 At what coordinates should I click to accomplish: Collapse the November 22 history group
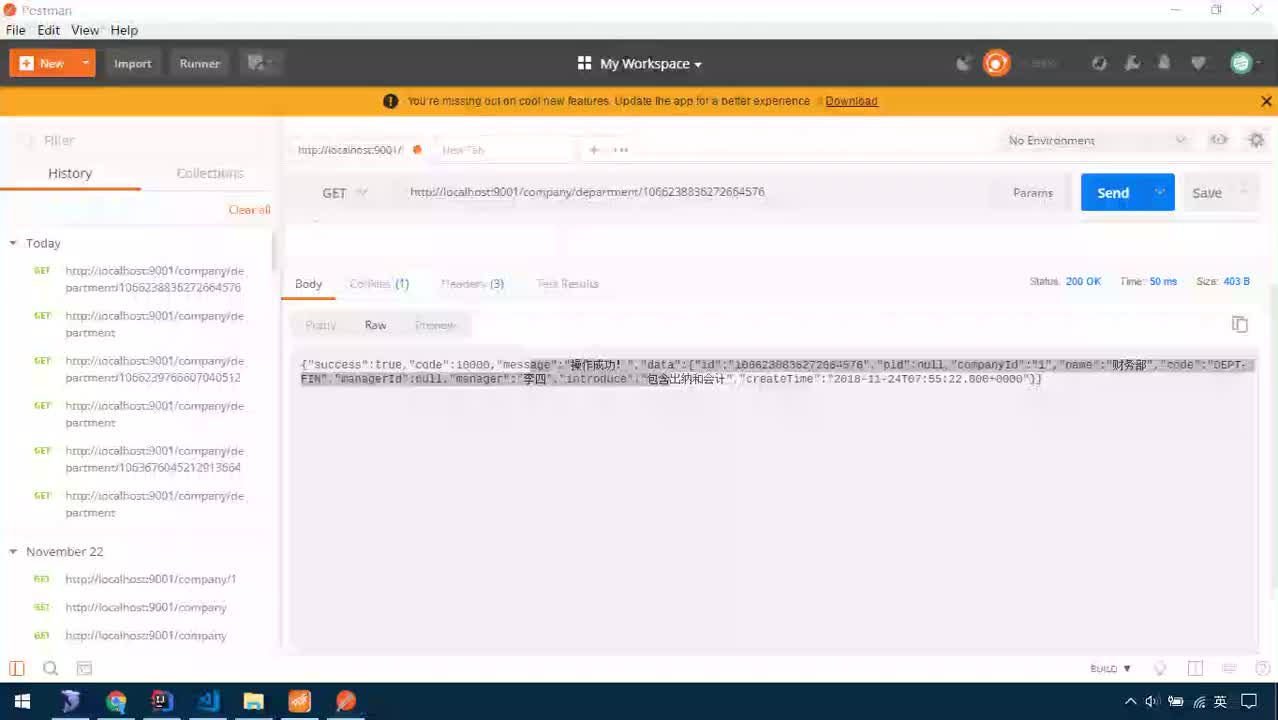pos(14,551)
